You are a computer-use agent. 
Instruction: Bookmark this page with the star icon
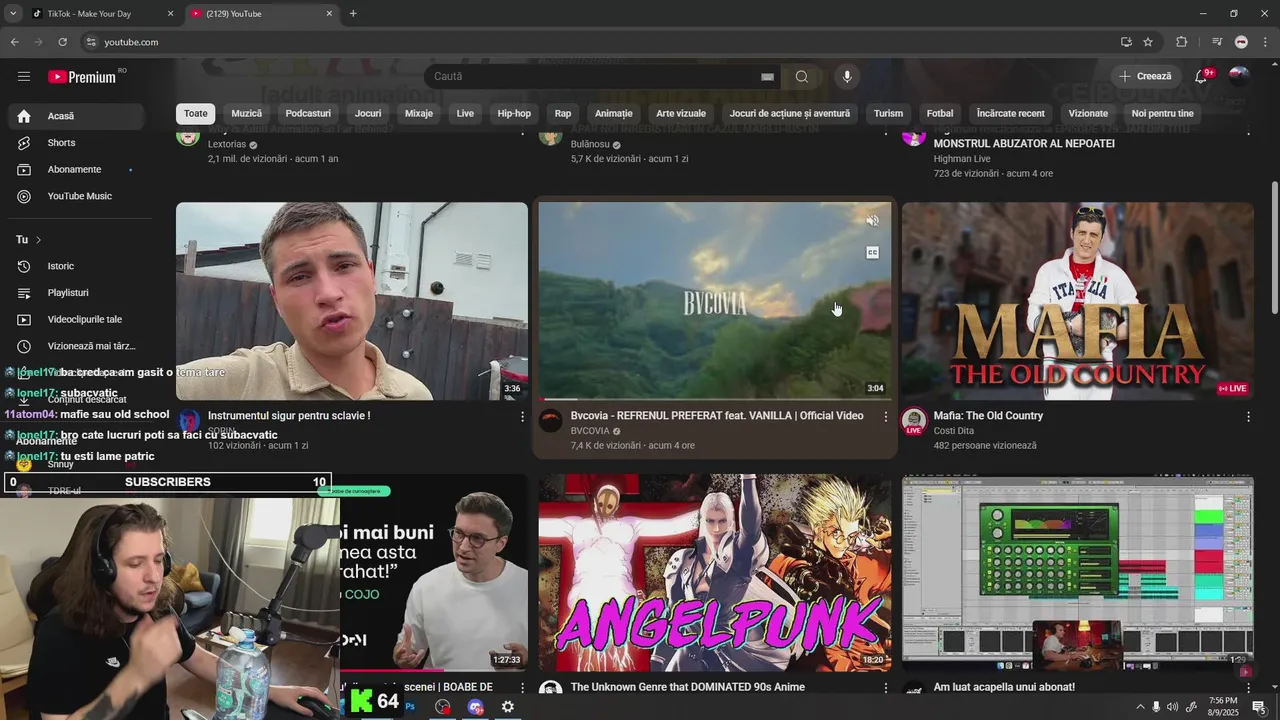point(1148,42)
